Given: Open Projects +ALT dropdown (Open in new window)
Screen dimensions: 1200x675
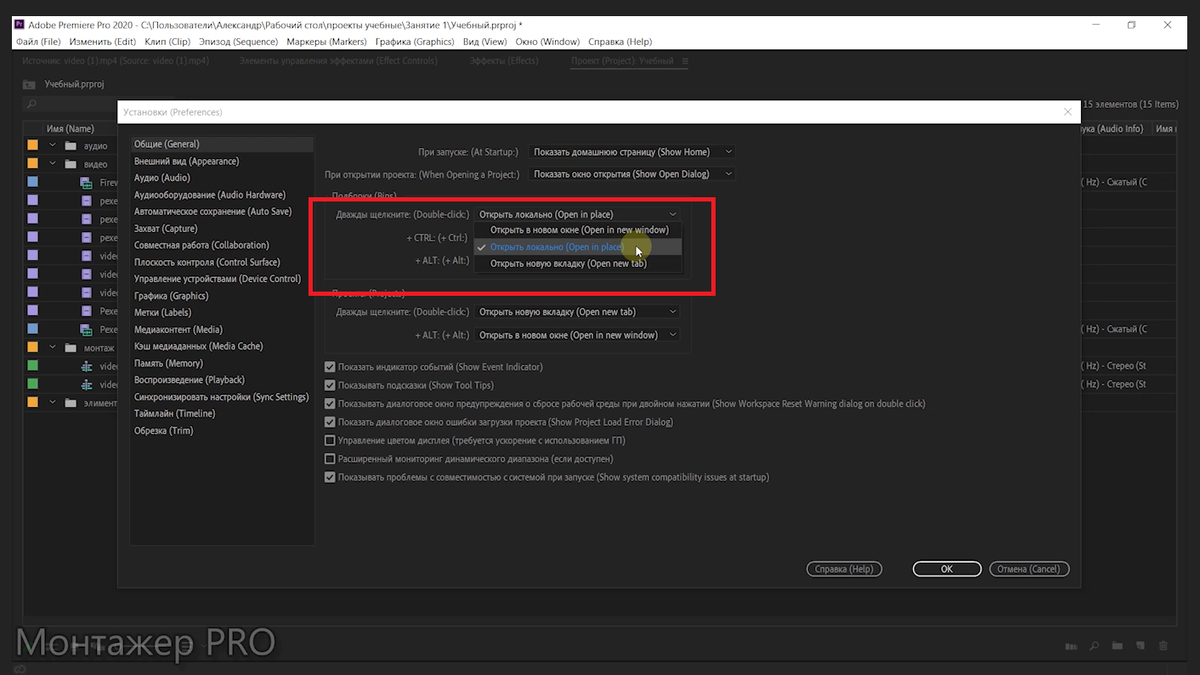Looking at the screenshot, I should tap(577, 335).
